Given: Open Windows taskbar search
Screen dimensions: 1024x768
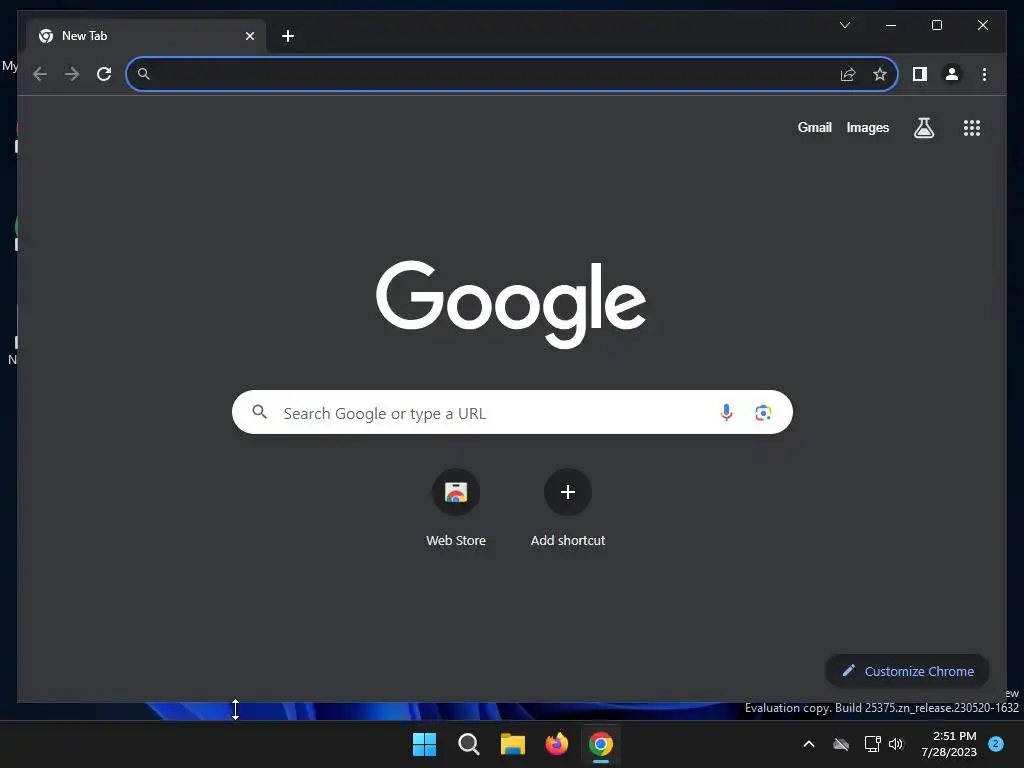Looking at the screenshot, I should [x=468, y=744].
